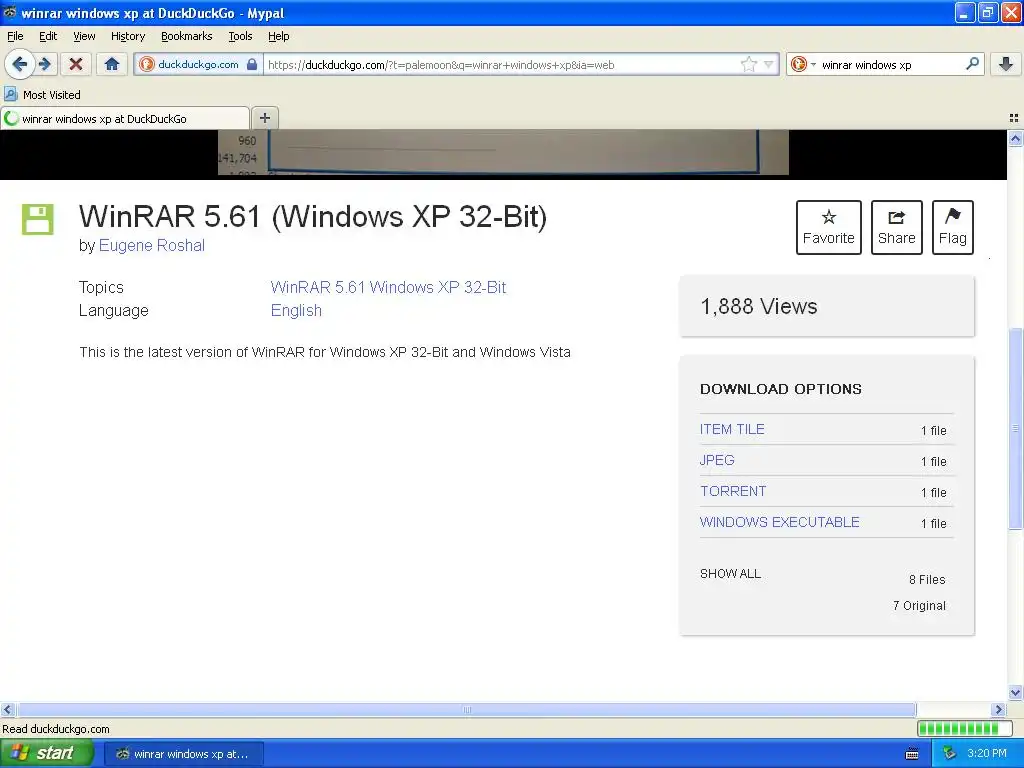Open the Tools menu
The width and height of the screenshot is (1024, 768).
click(x=240, y=36)
